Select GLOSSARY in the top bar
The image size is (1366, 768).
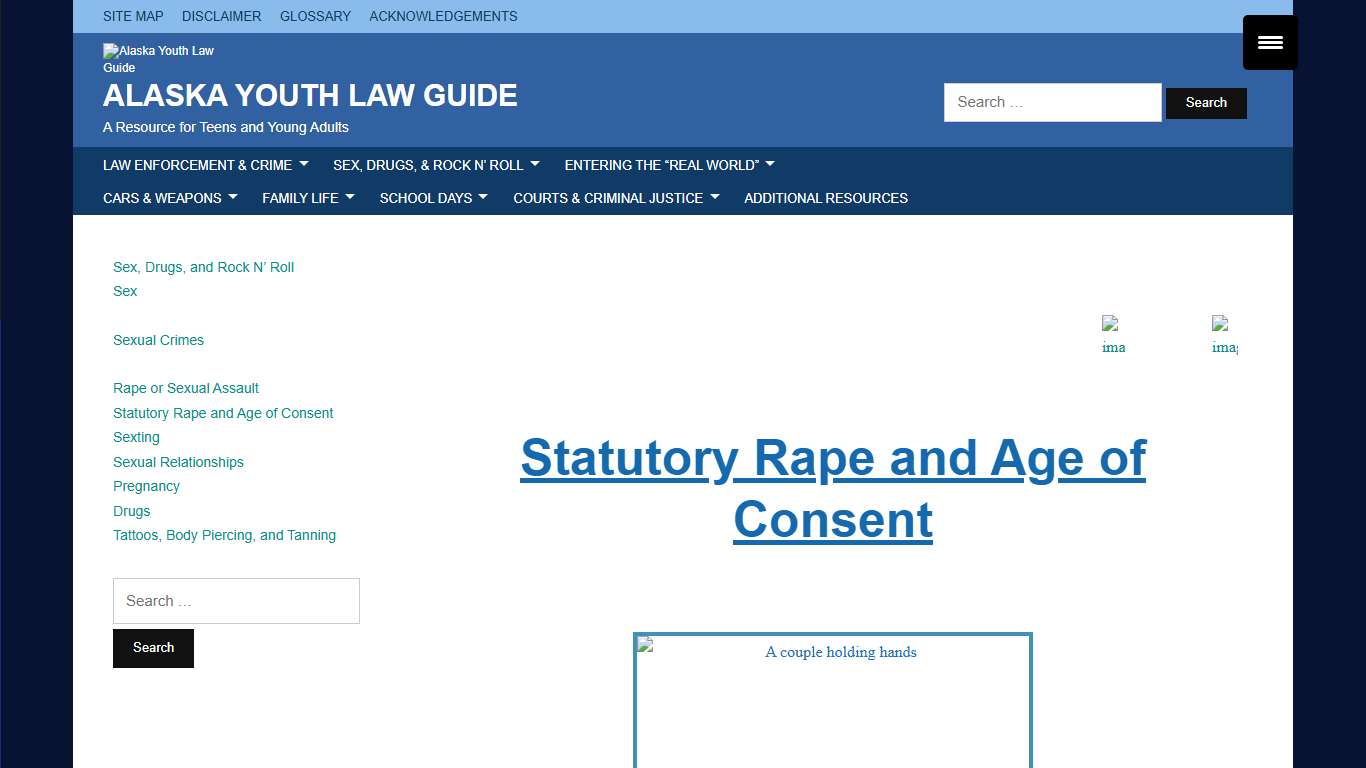pyautogui.click(x=315, y=16)
